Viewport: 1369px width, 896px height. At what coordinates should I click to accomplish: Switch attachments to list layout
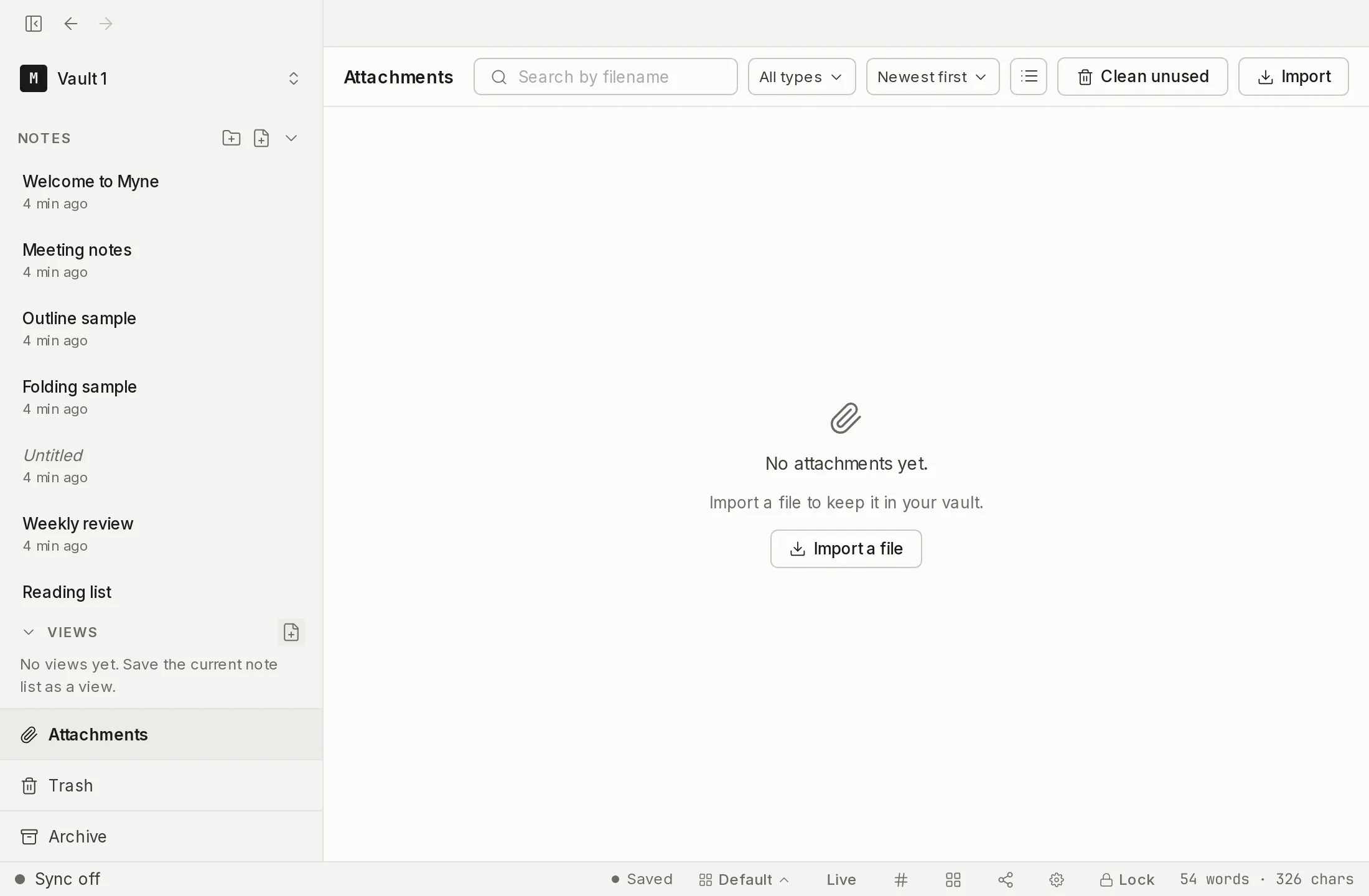click(x=1029, y=77)
